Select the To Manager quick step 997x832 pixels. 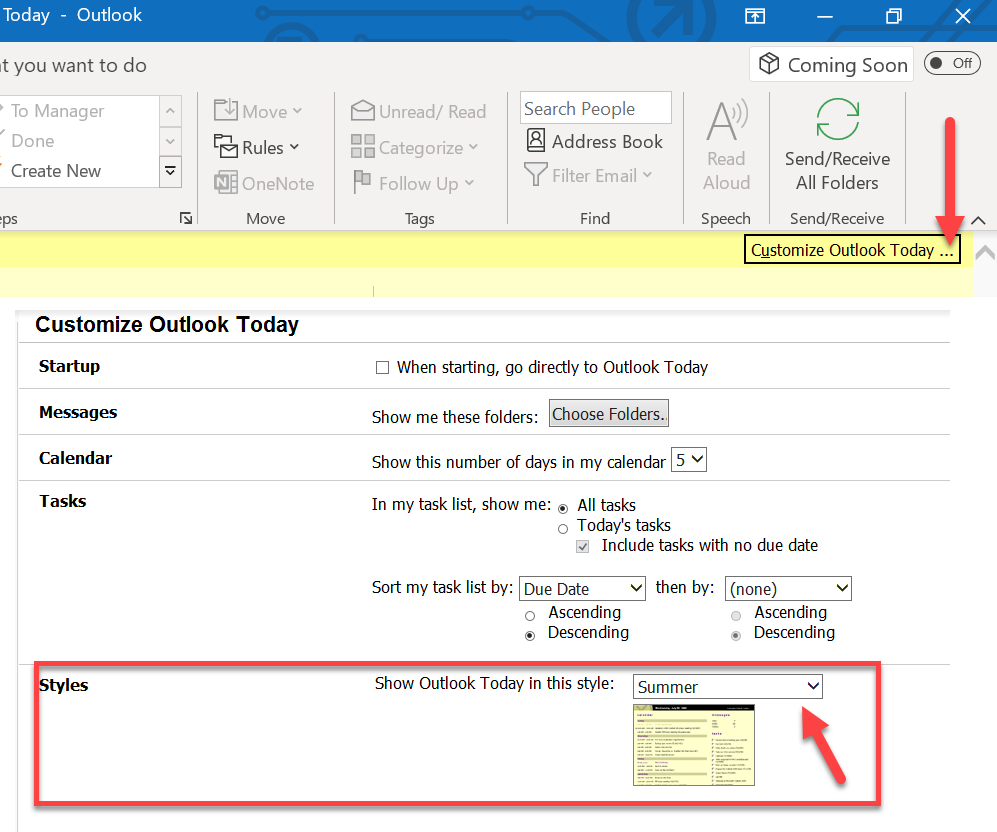coord(57,111)
